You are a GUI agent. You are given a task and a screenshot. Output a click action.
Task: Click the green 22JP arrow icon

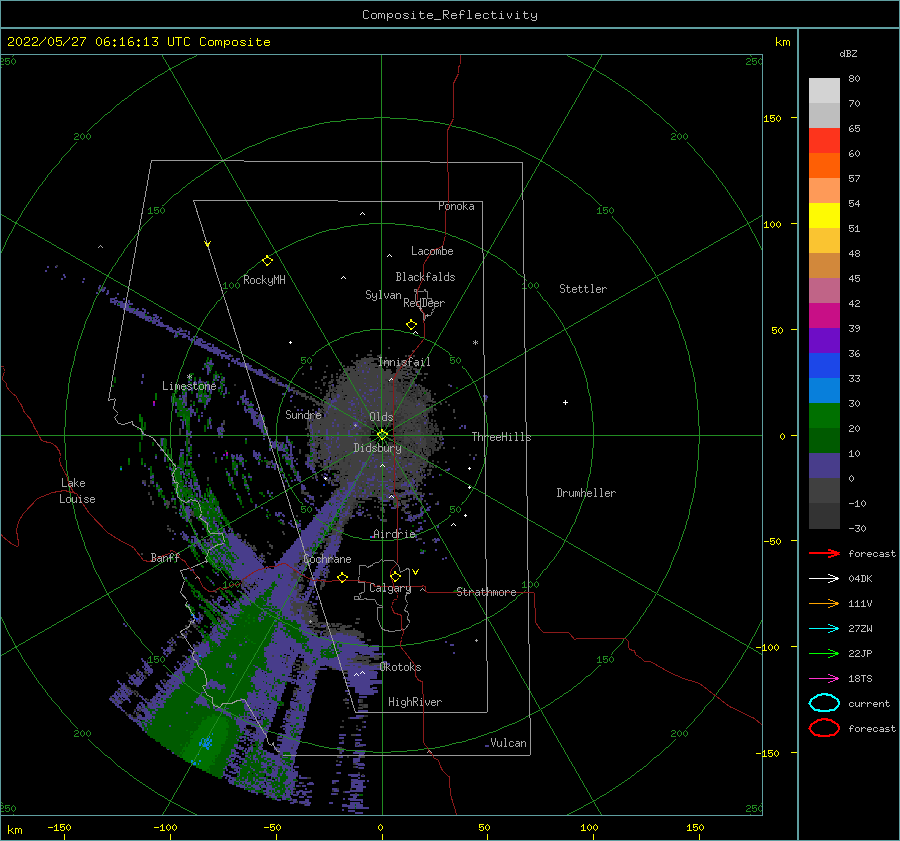[x=824, y=653]
